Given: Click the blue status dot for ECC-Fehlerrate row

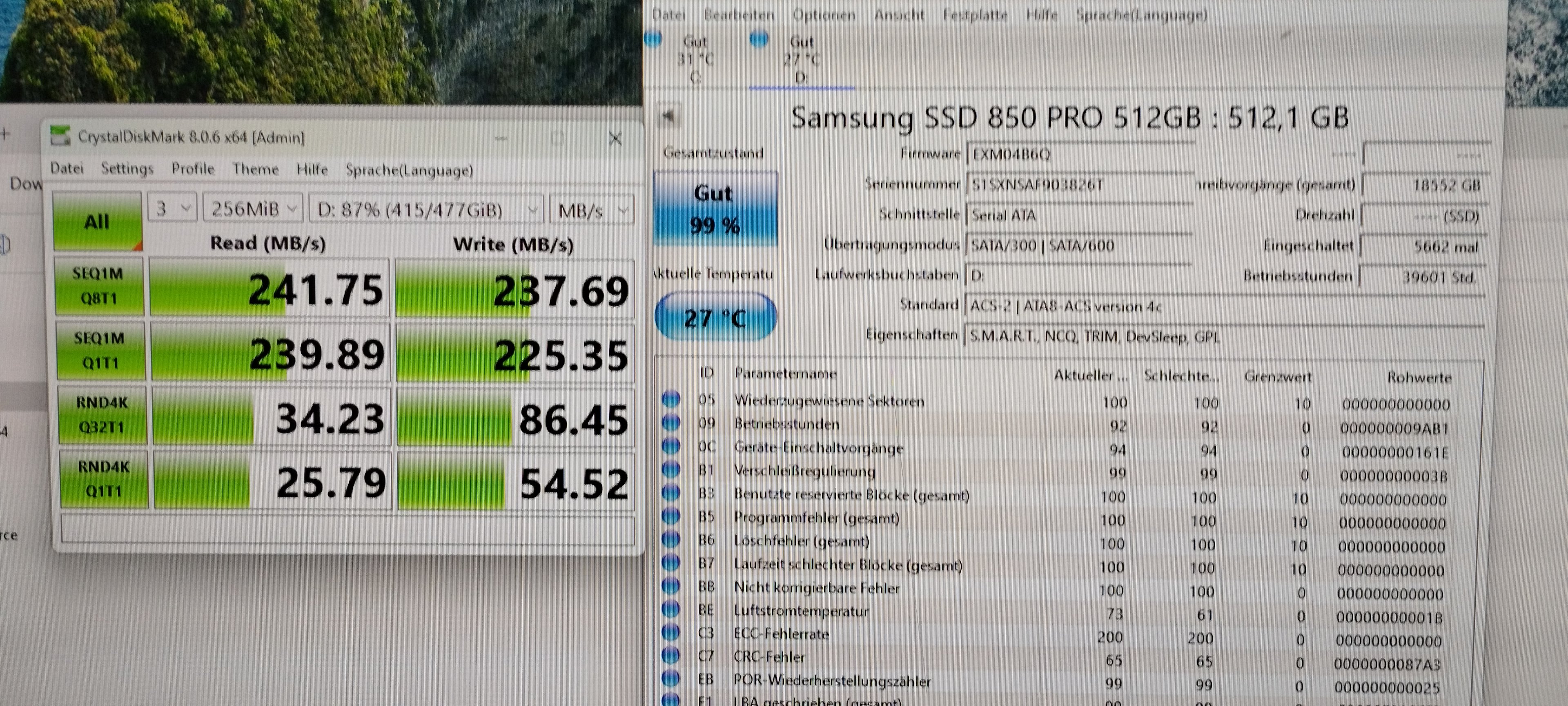Looking at the screenshot, I should 670,632.
